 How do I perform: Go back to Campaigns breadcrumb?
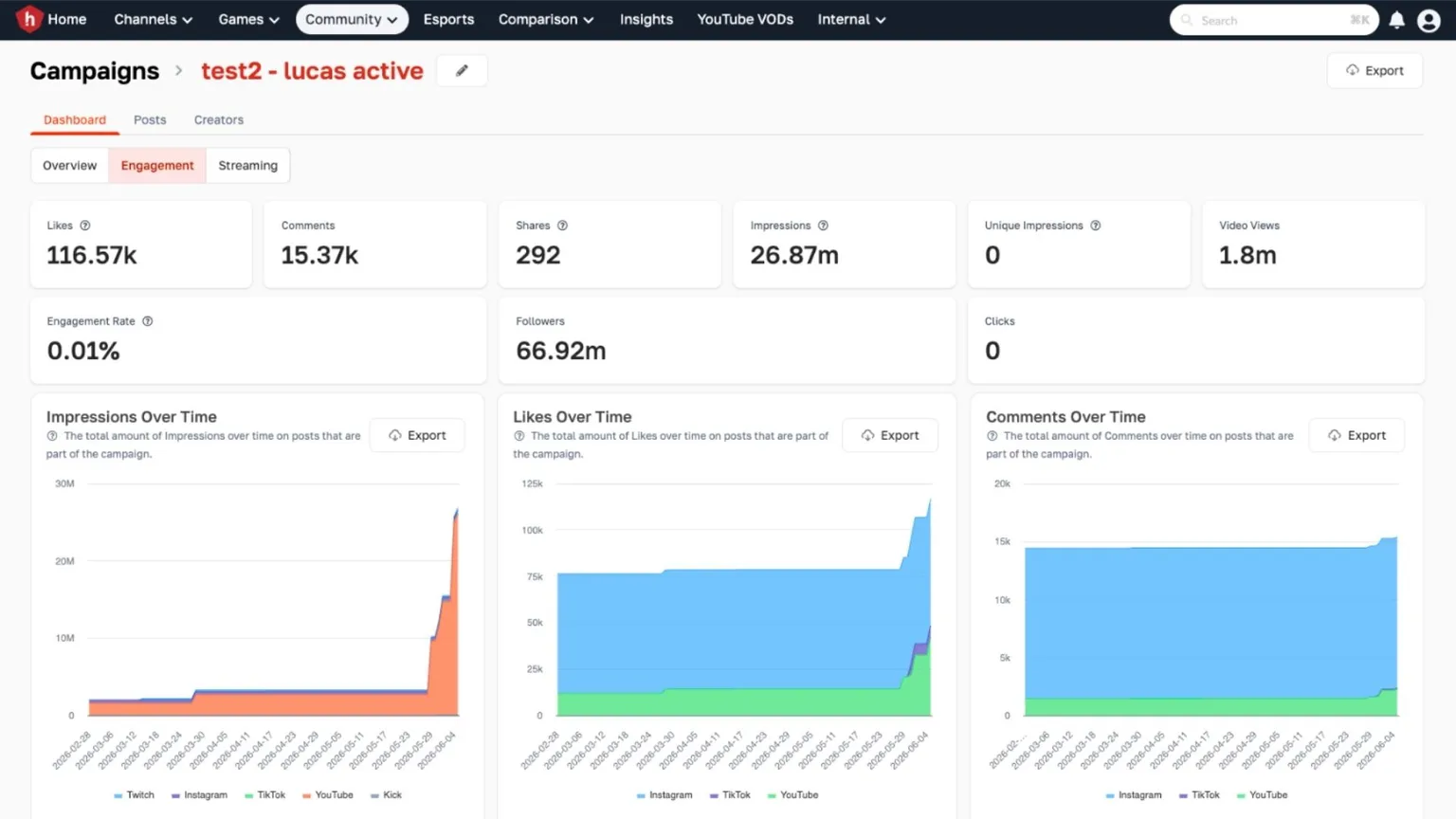[95, 71]
